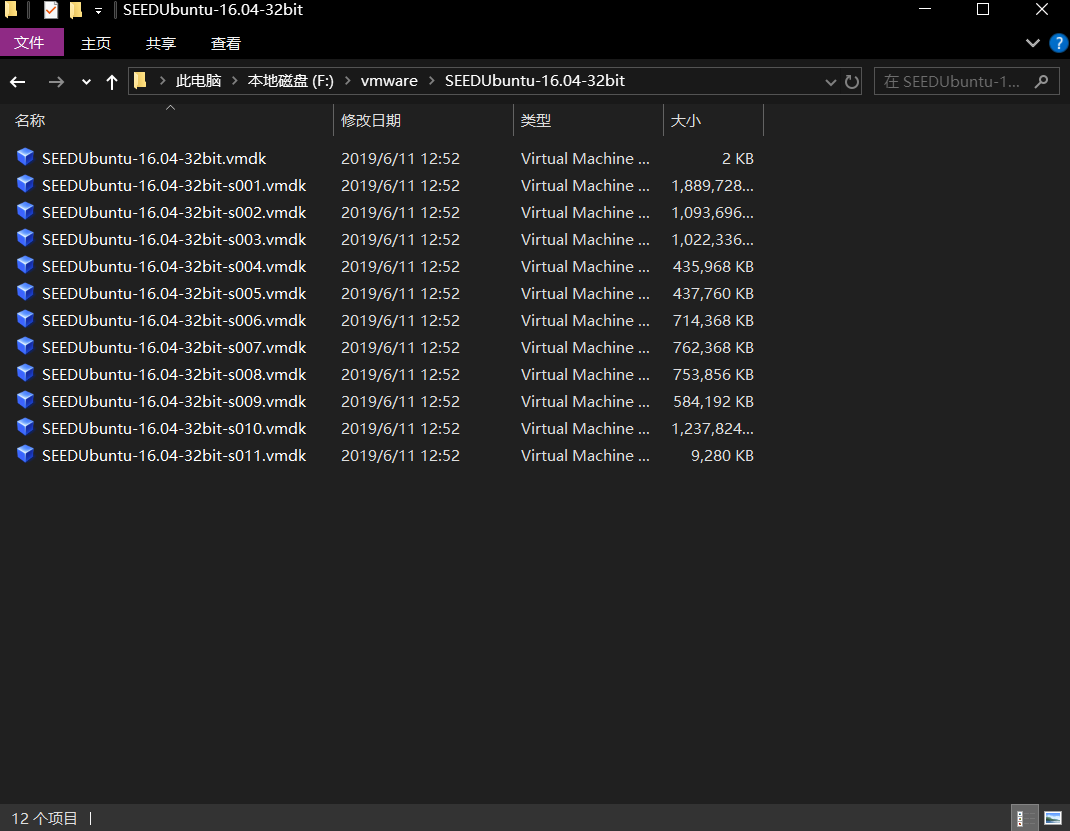The height and width of the screenshot is (831, 1070).
Task: Click file name SEEDUbuntu-16.04-32bit-s001.vmdk
Action: coord(174,186)
